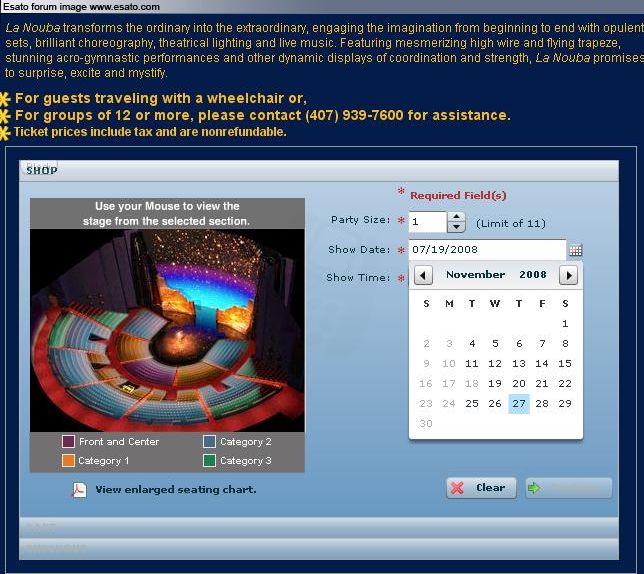Screen dimensions: 644x574
Task: Pick November 14 on calendar
Action: tap(542, 364)
